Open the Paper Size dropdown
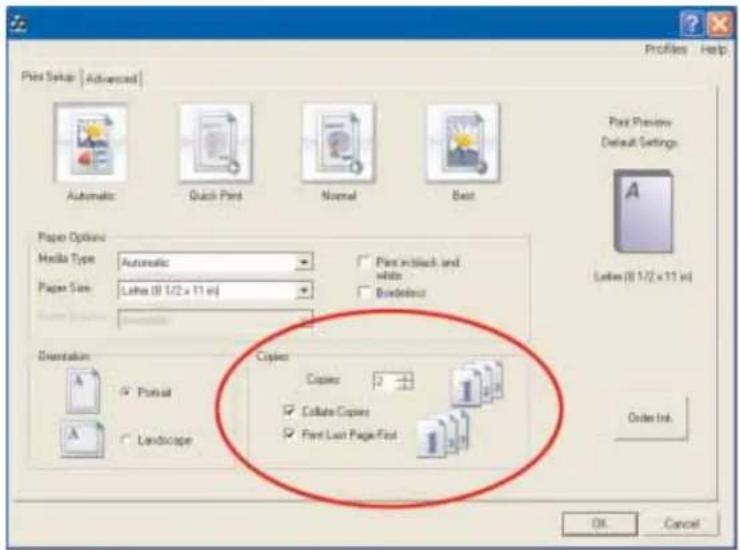 pyautogui.click(x=304, y=290)
